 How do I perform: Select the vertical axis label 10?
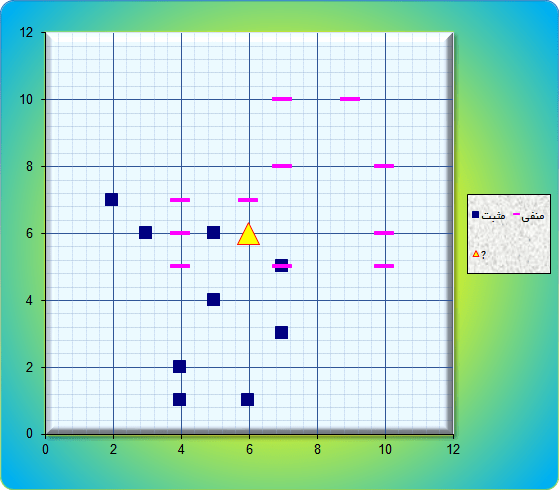[x=26, y=99]
